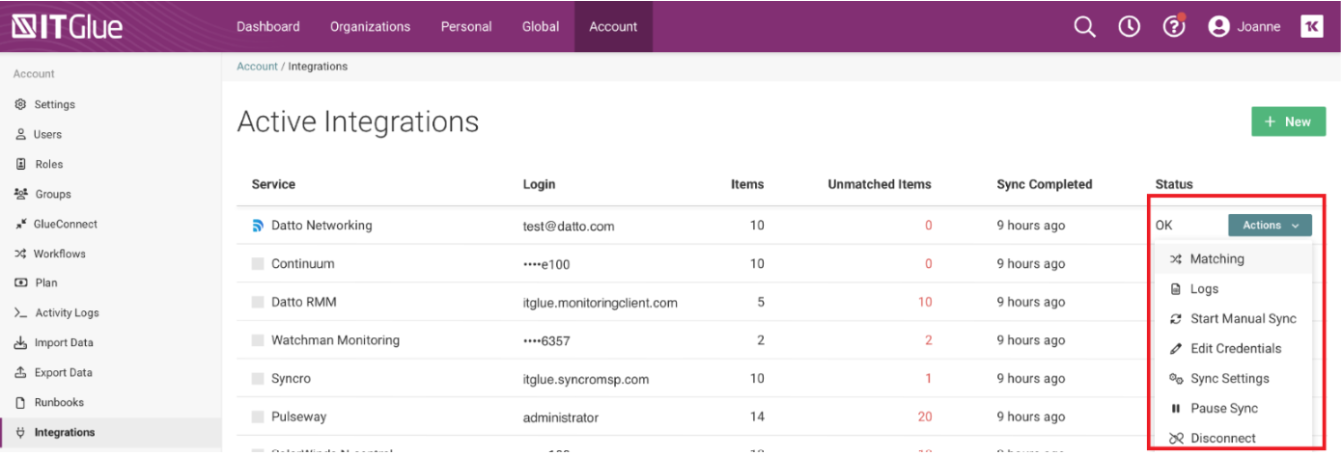Click the Roles icon in sidebar

[x=20, y=164]
